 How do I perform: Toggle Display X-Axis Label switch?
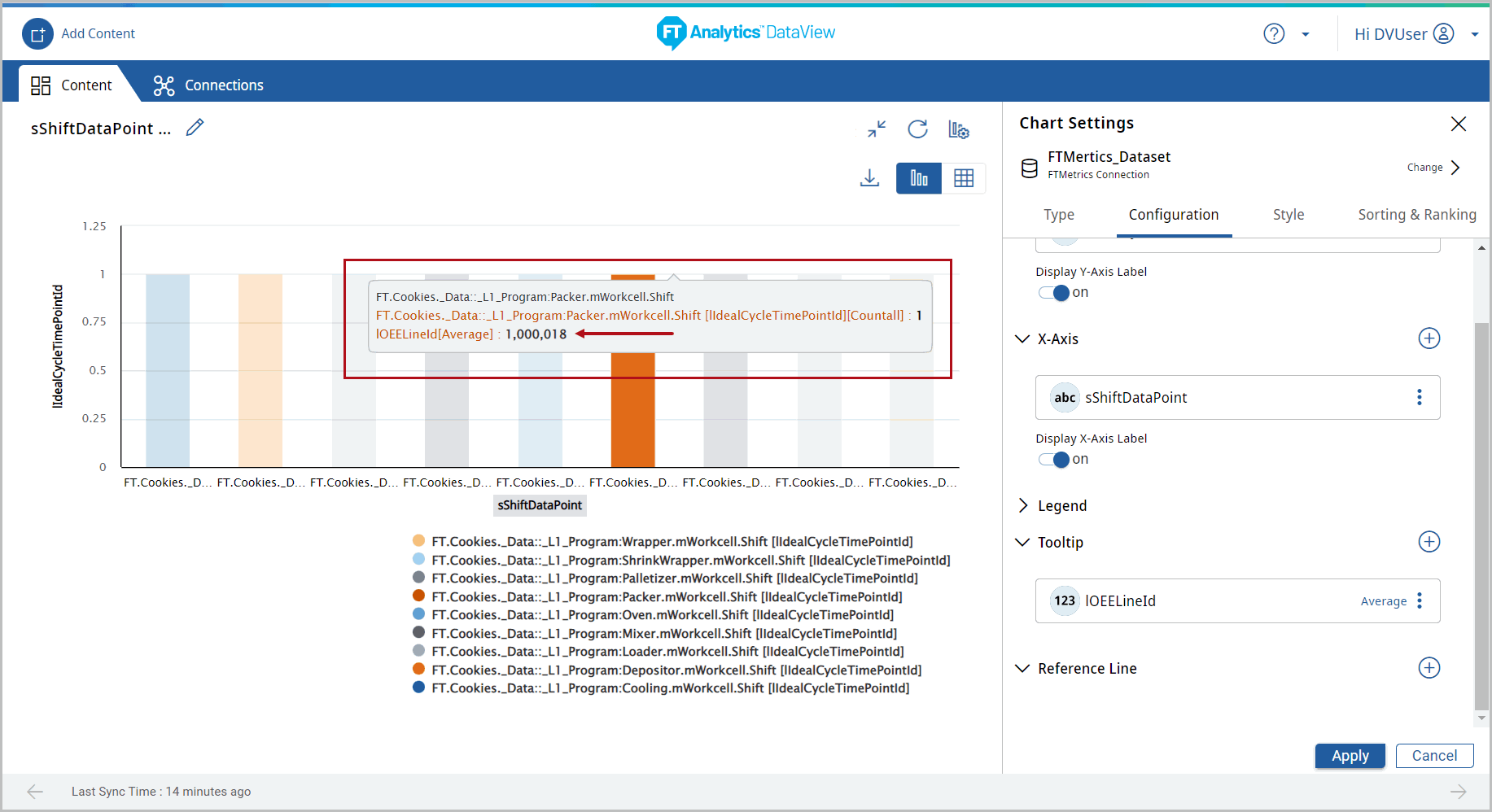coord(1053,460)
